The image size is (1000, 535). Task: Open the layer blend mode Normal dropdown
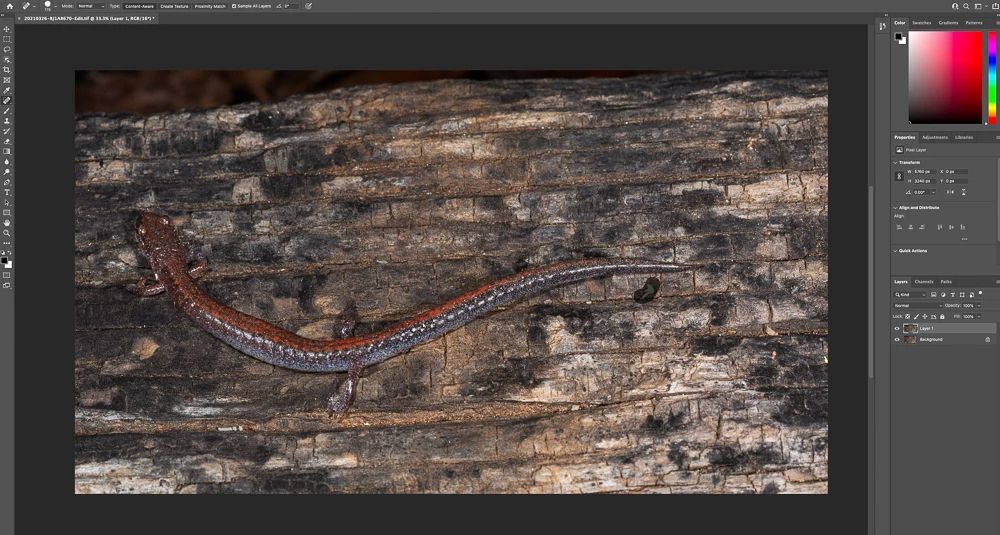918,305
